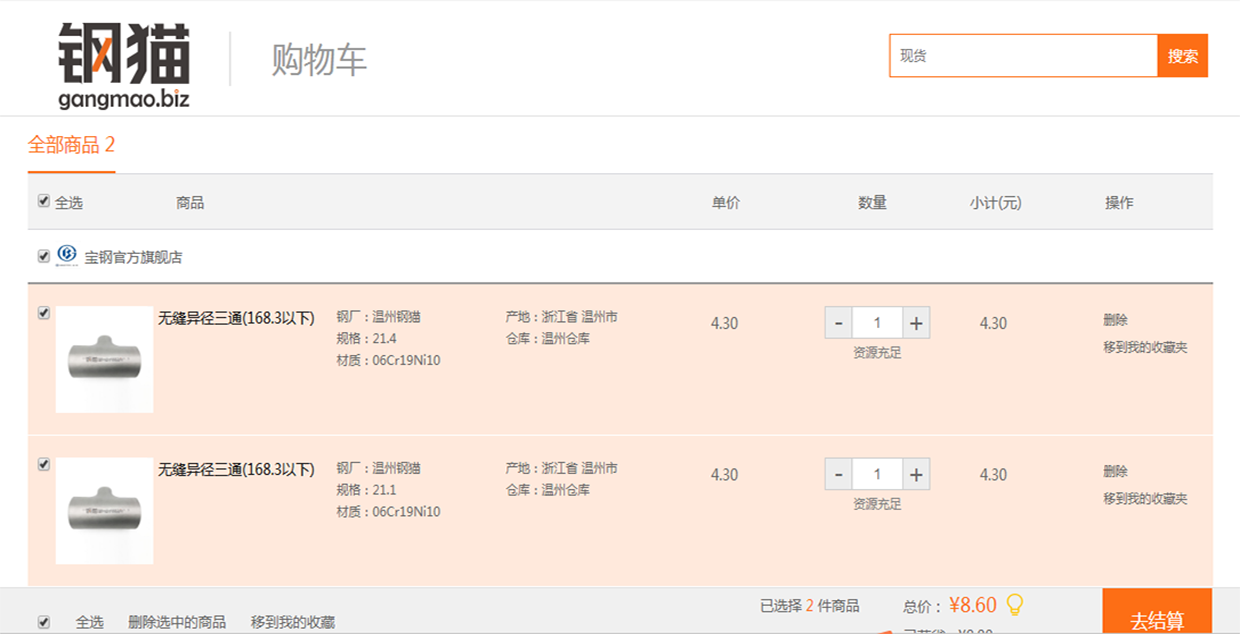Click the lightbulb icon beside total price

[1015, 605]
